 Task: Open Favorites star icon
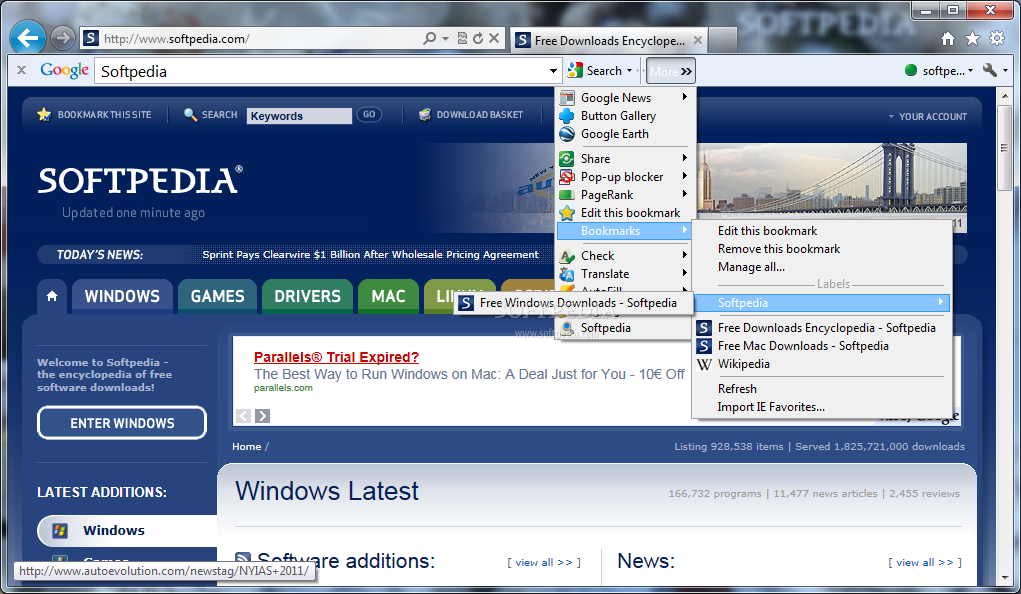pos(972,39)
